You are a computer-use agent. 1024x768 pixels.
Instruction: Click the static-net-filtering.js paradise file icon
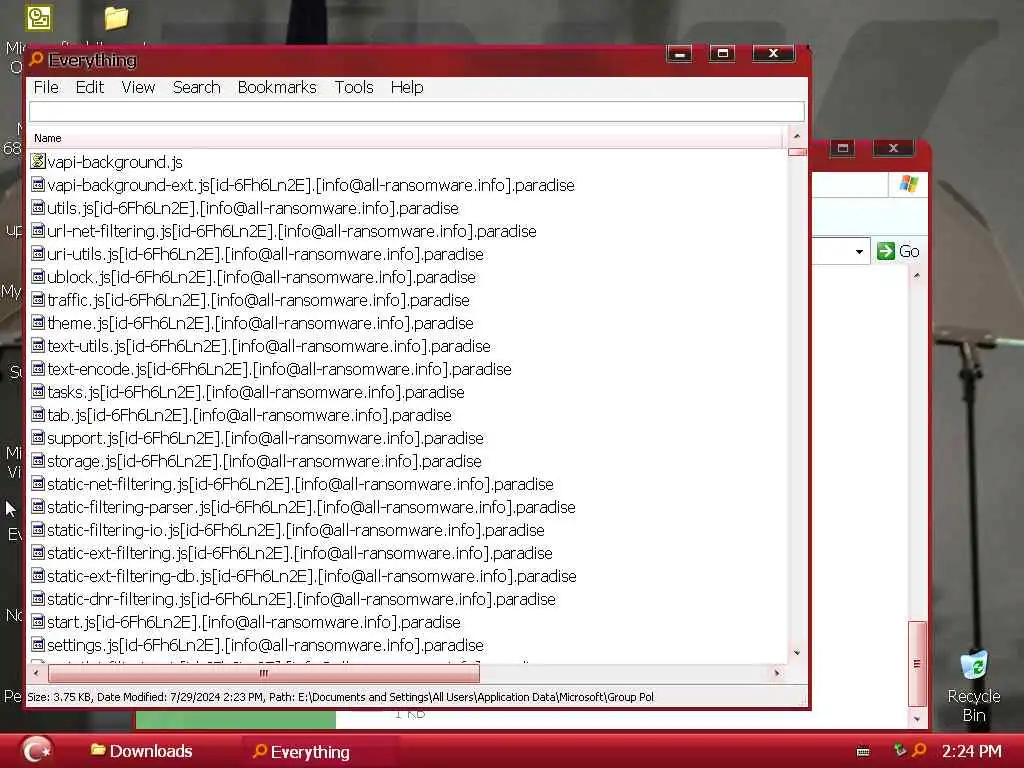(x=38, y=484)
